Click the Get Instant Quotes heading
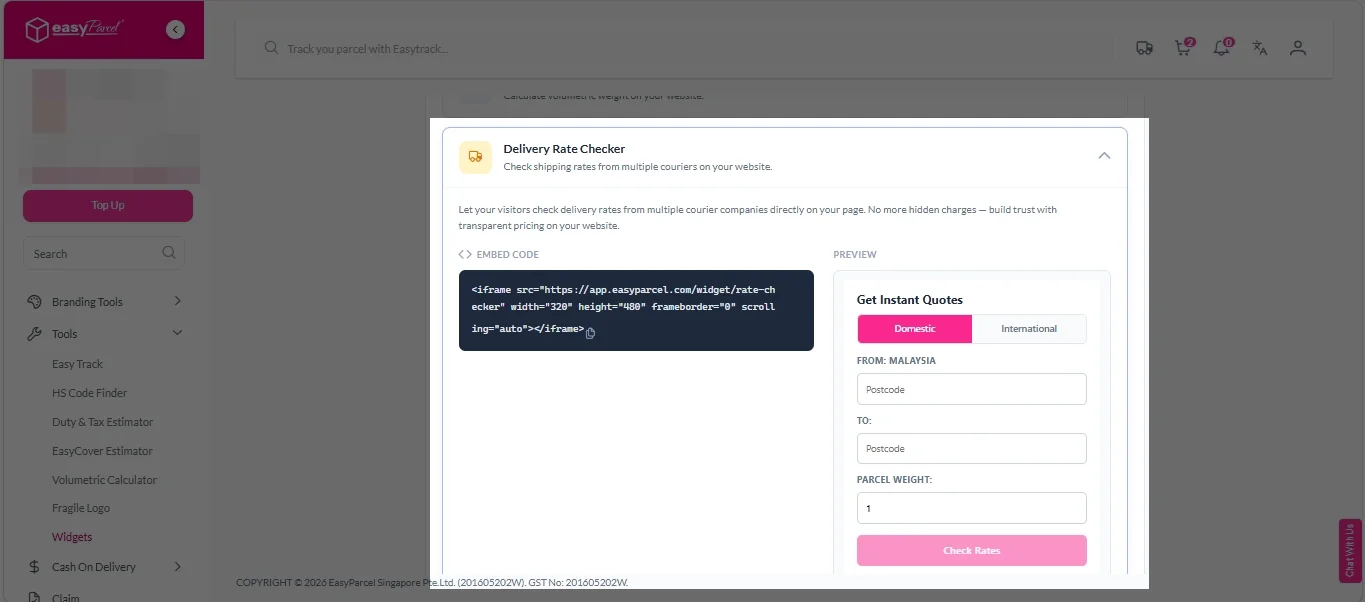This screenshot has width=1365, height=602. click(910, 300)
